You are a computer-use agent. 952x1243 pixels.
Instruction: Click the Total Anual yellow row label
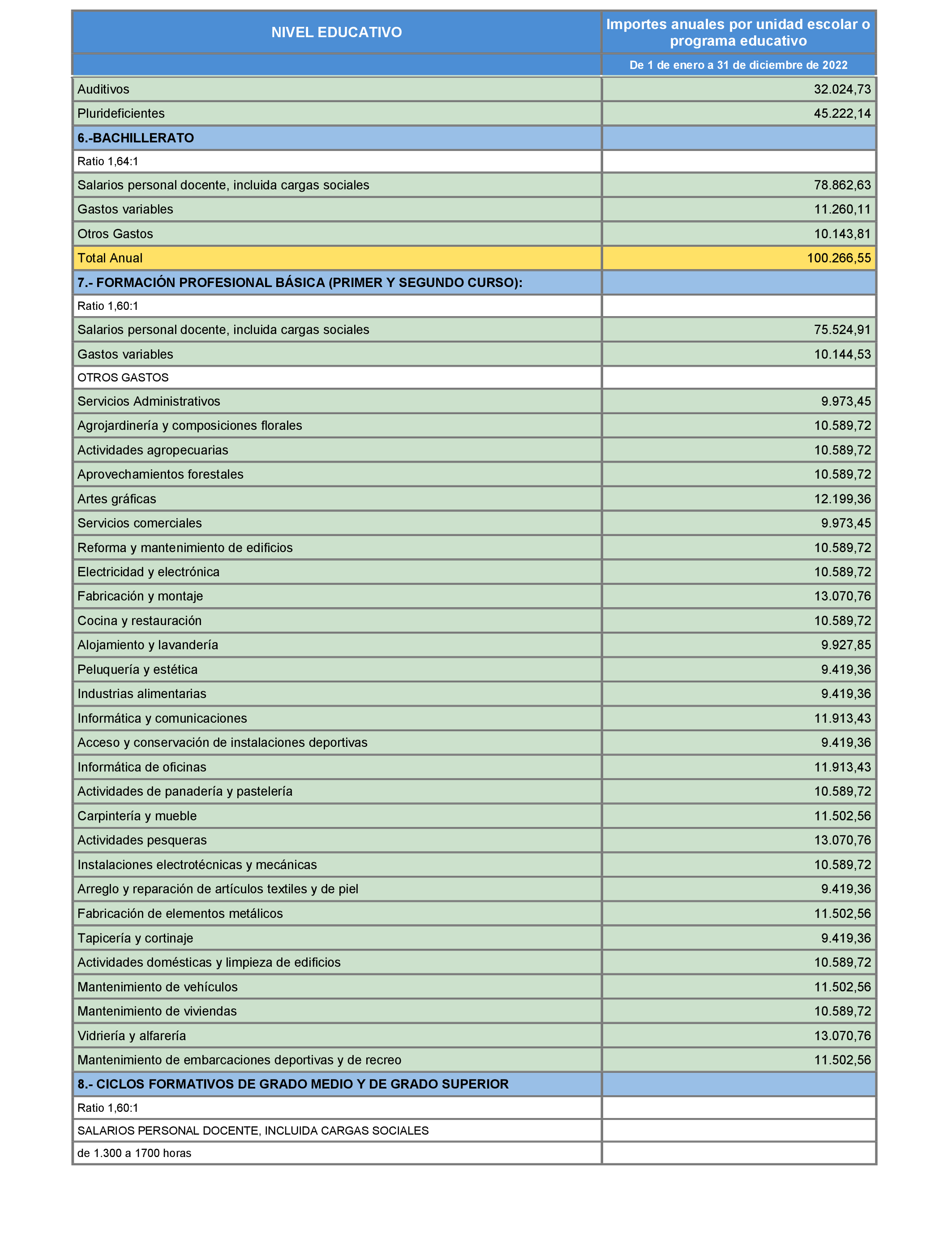point(110,258)
